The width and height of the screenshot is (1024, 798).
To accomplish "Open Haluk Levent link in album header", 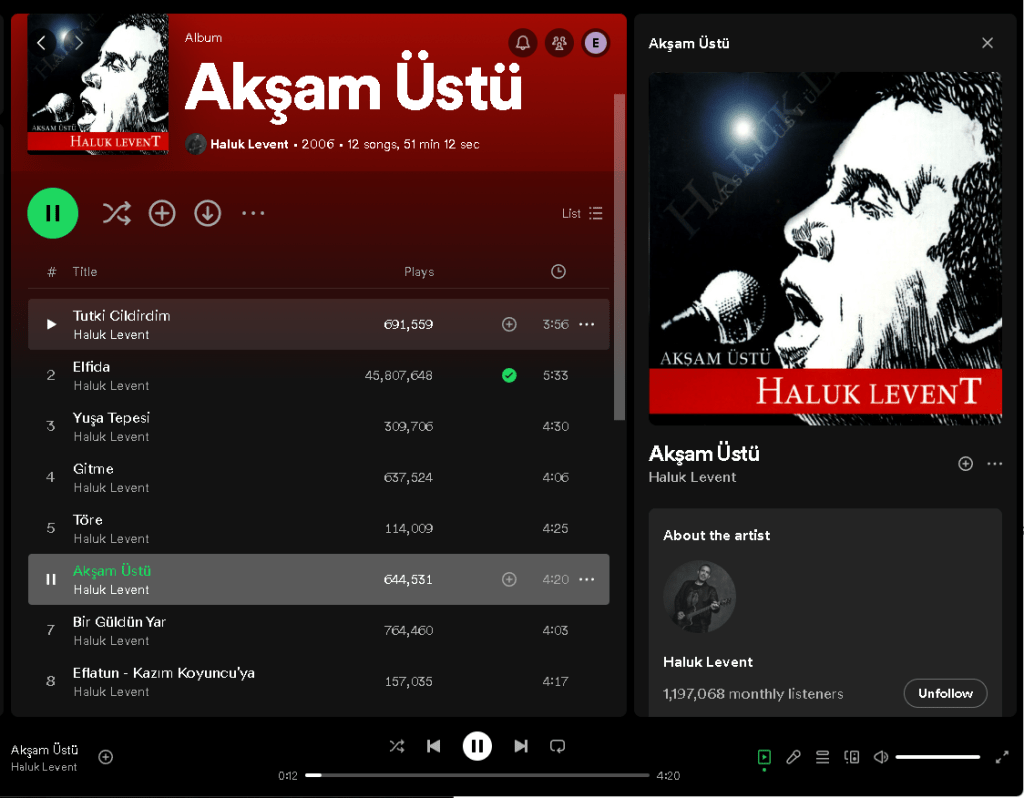I will [249, 144].
